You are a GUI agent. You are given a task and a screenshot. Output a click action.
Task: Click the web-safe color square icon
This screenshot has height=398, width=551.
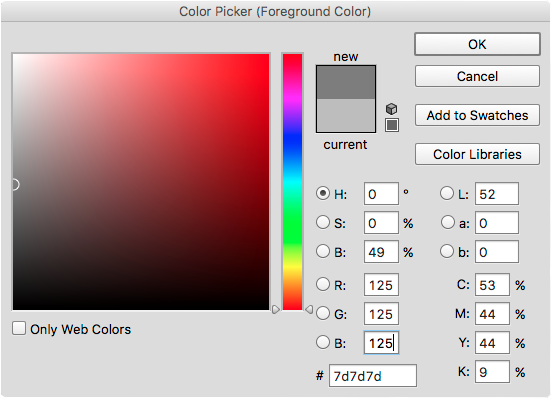click(x=392, y=125)
